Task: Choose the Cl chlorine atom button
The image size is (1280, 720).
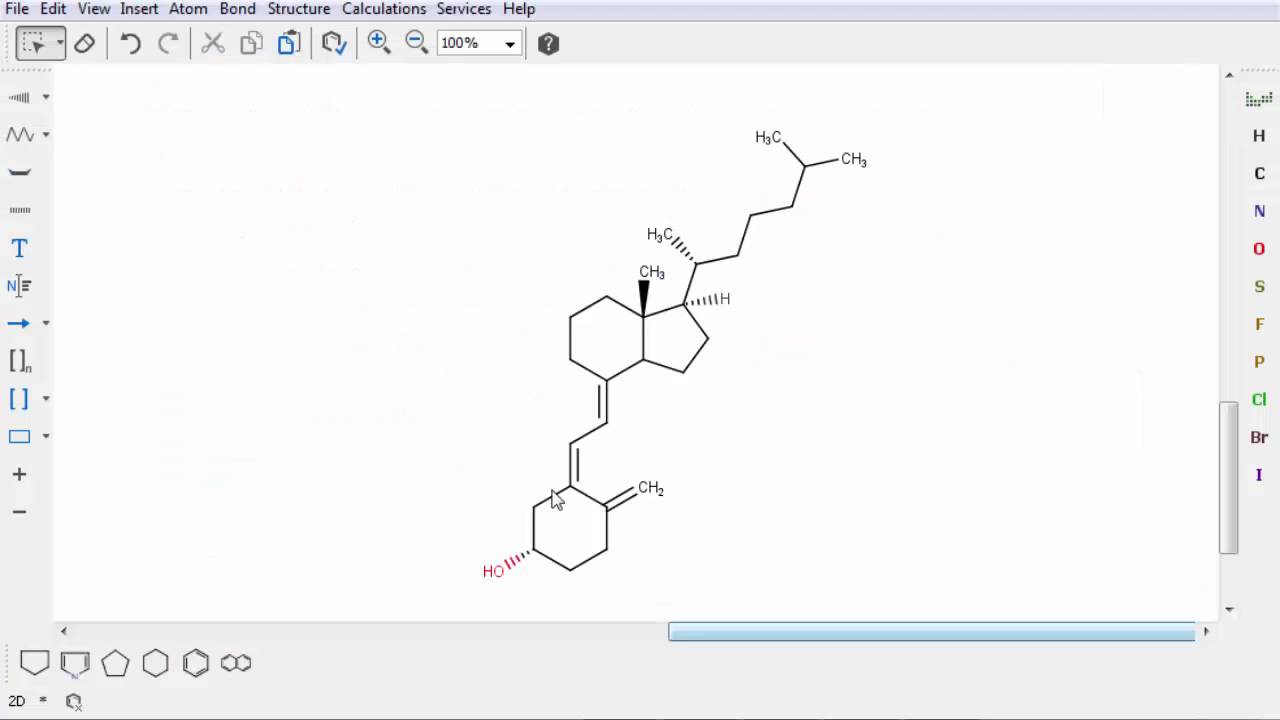Action: point(1259,400)
